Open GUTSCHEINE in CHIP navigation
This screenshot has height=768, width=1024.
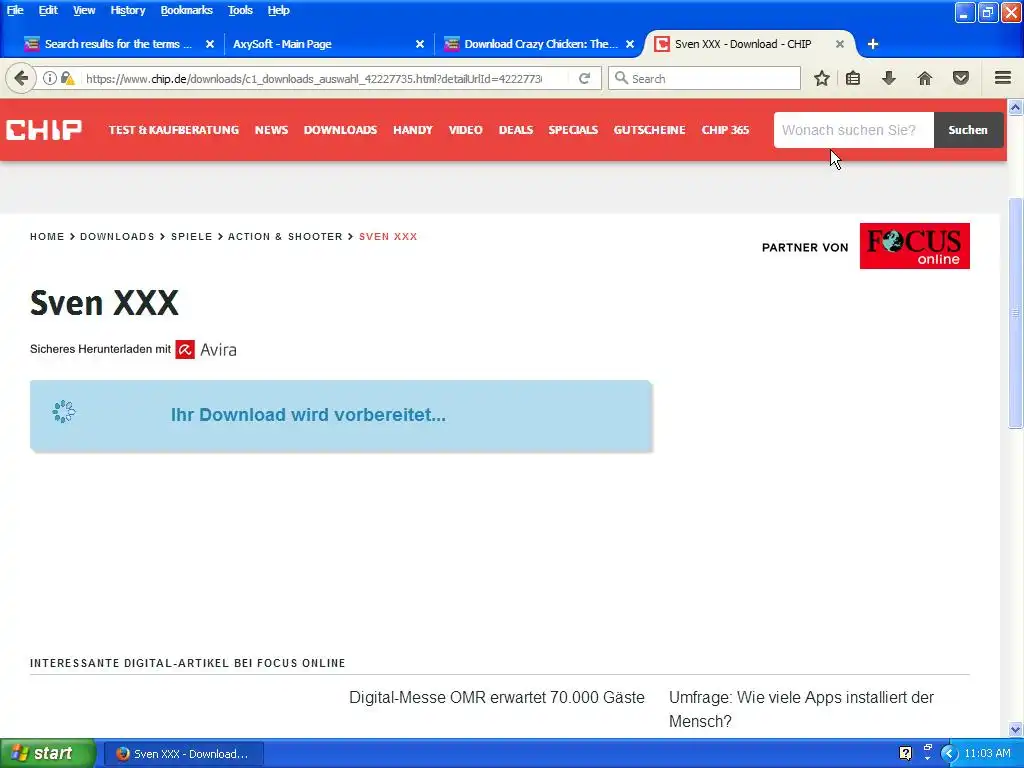[x=649, y=130]
